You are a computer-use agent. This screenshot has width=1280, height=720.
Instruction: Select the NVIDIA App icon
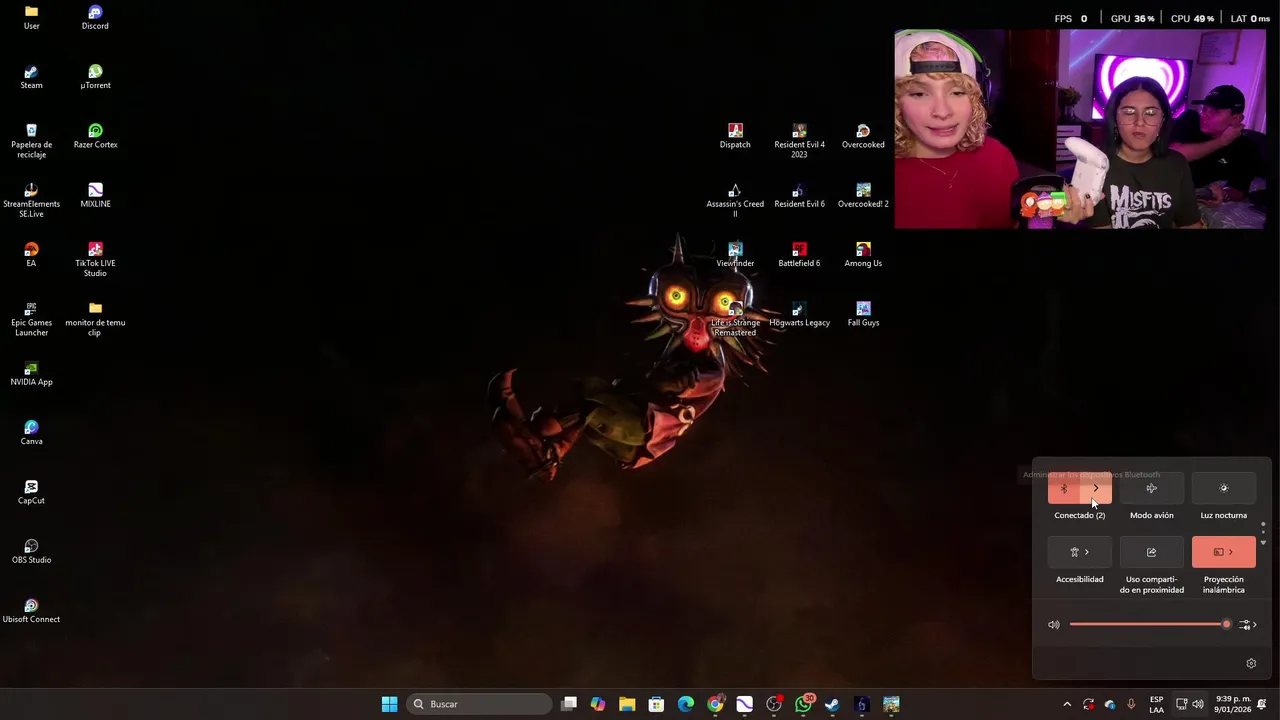click(x=32, y=373)
